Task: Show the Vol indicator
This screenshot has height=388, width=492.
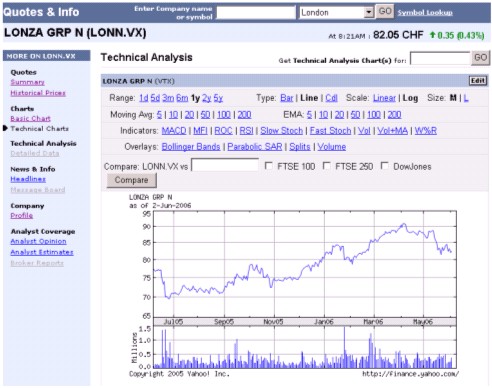Action: 364,131
